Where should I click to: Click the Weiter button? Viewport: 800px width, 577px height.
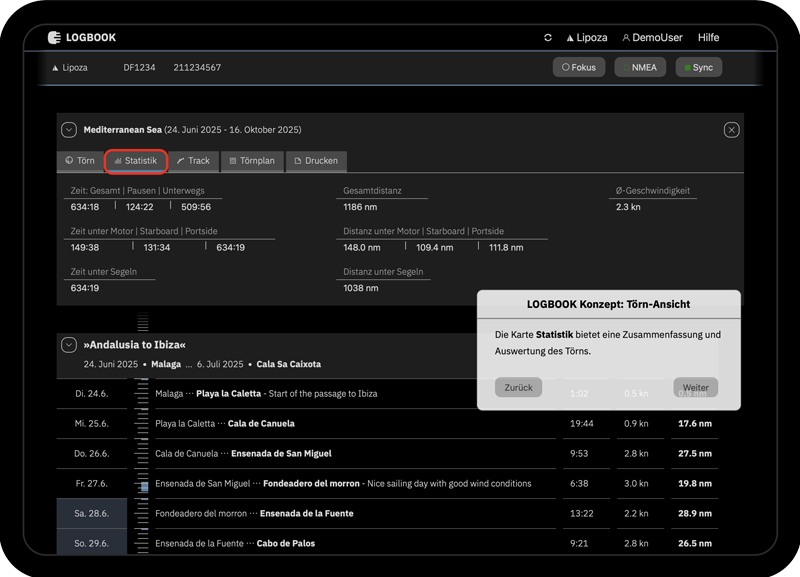[x=695, y=388]
